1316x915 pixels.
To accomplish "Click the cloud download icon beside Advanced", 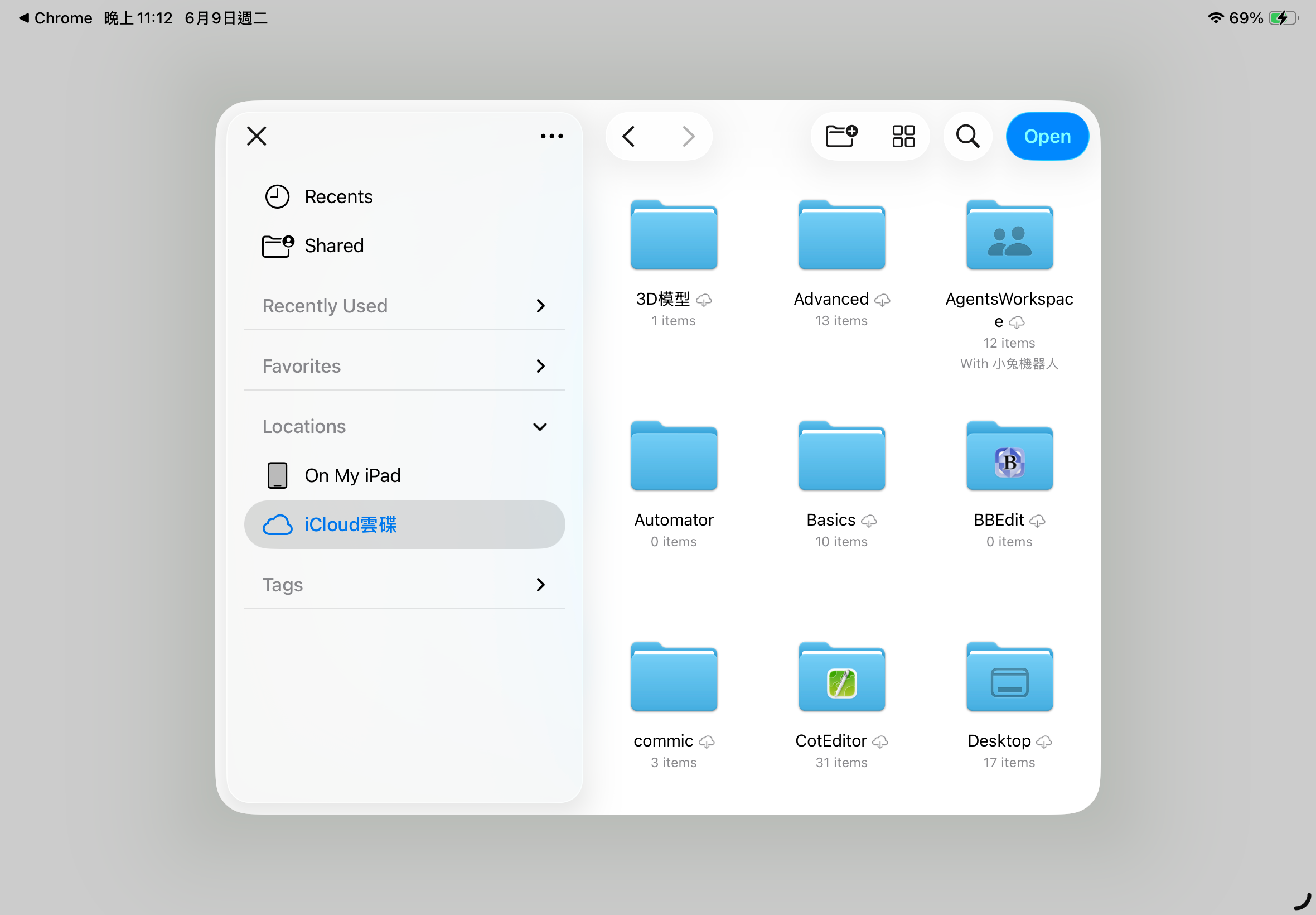I will click(x=882, y=299).
